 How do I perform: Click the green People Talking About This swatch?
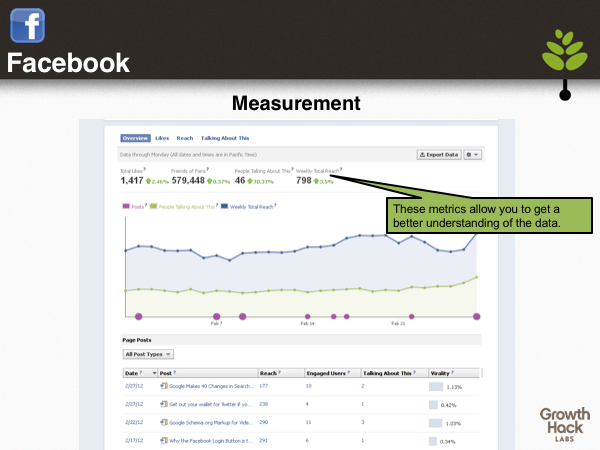(x=153, y=206)
